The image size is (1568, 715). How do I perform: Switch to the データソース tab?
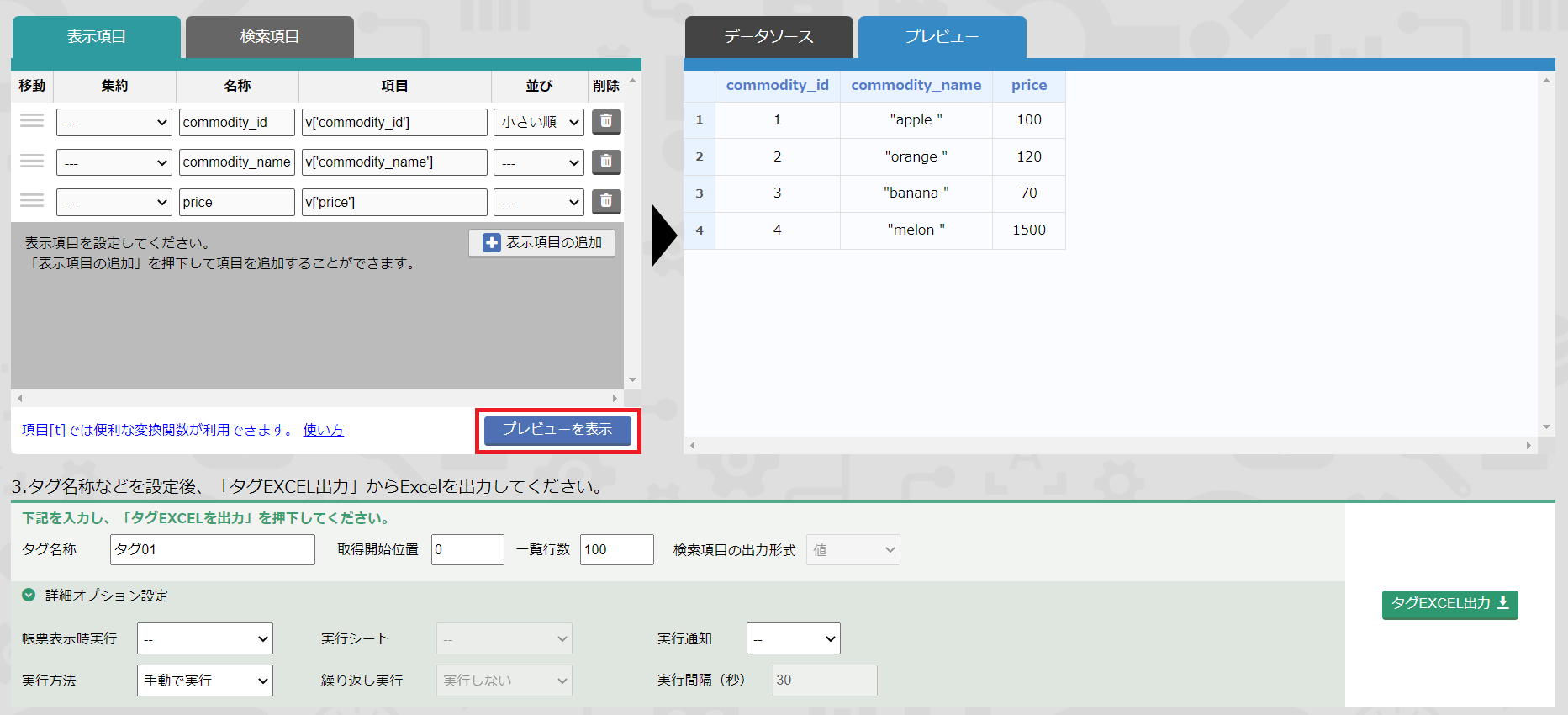click(769, 37)
